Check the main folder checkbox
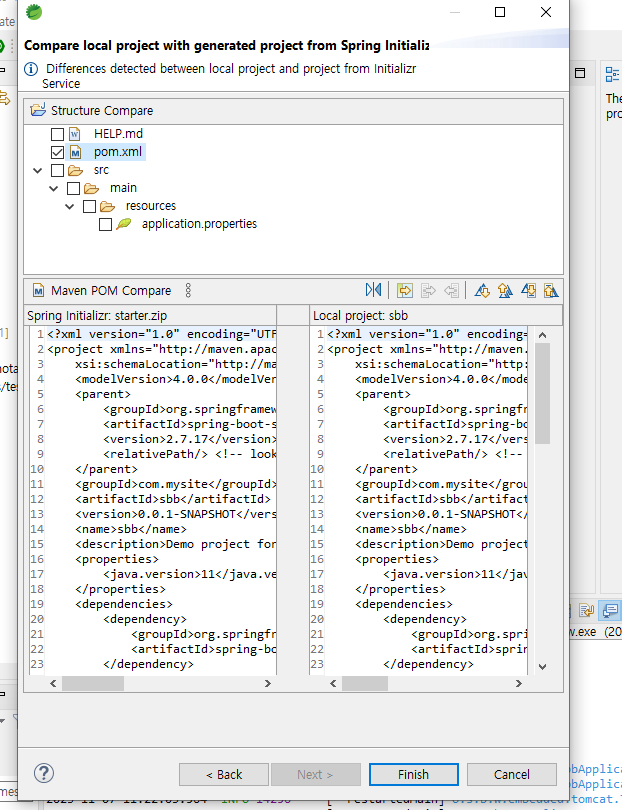 (x=73, y=188)
